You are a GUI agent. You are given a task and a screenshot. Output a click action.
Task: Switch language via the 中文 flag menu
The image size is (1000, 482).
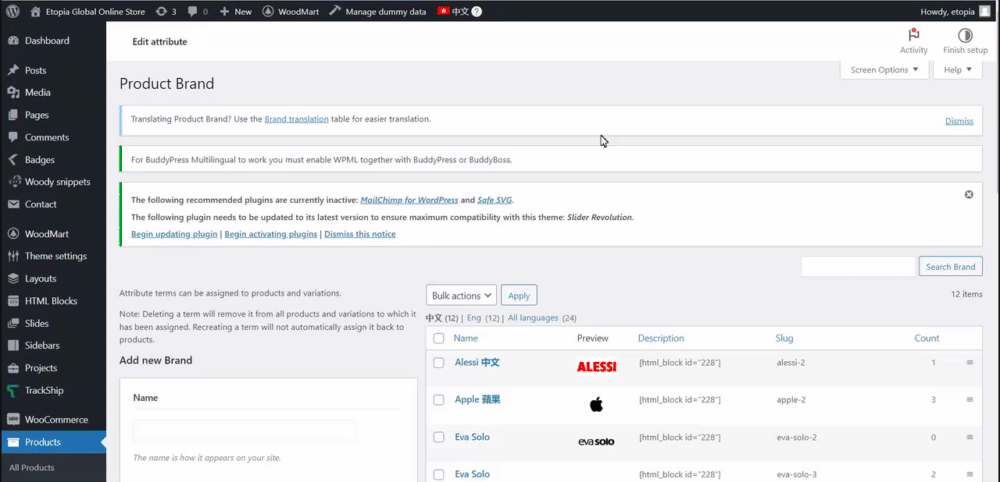coord(453,11)
